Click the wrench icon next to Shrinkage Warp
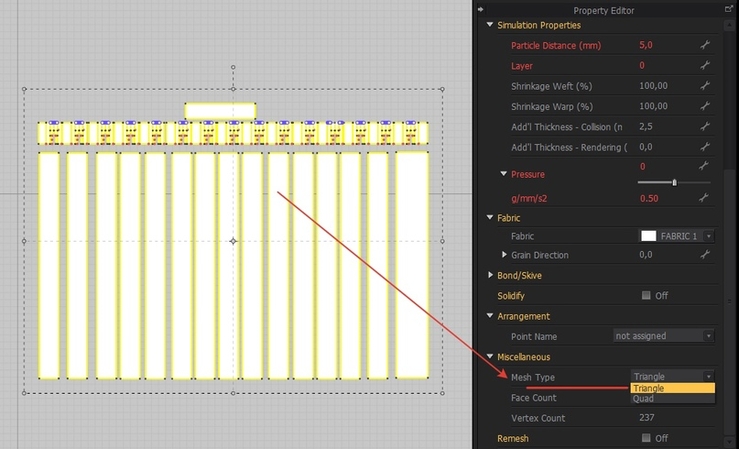The height and width of the screenshot is (449, 739). pyautogui.click(x=705, y=106)
